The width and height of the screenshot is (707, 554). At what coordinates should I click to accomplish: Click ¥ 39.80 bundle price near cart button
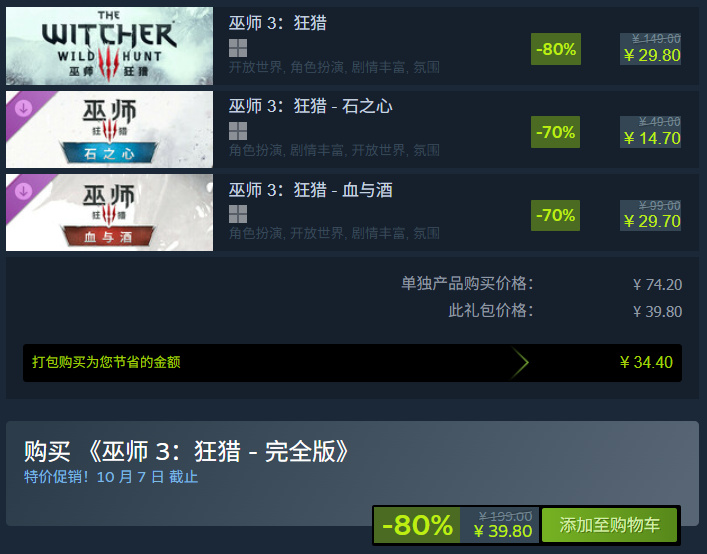(x=503, y=531)
